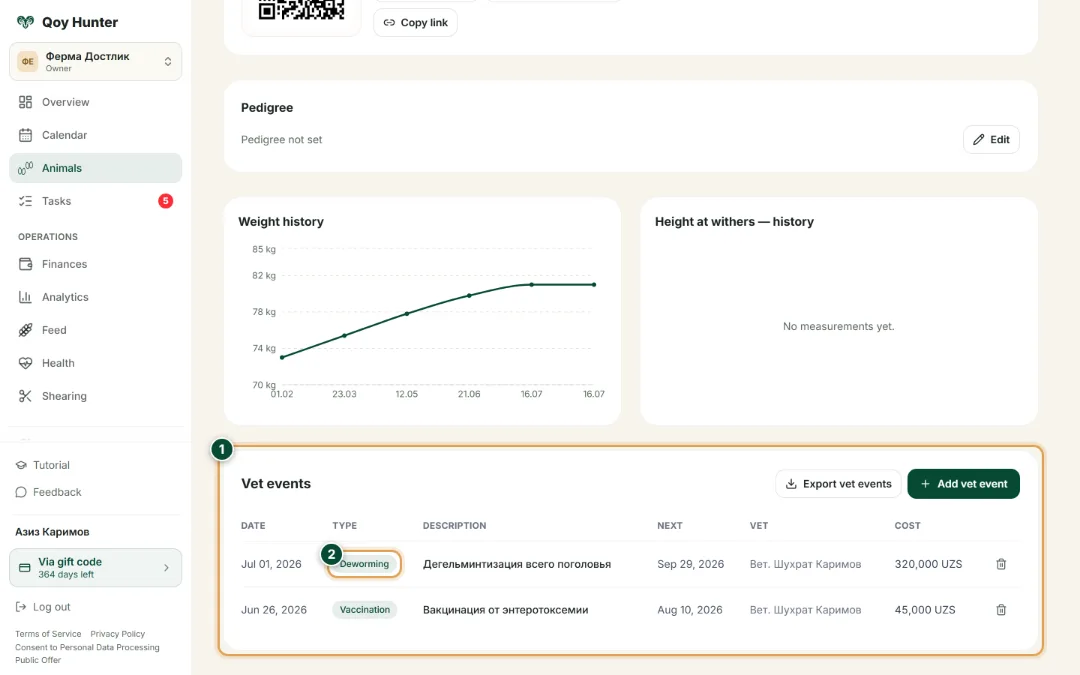Screen dimensions: 1080x675
Task: Edit the Pedigree section
Action: [x=990, y=139]
